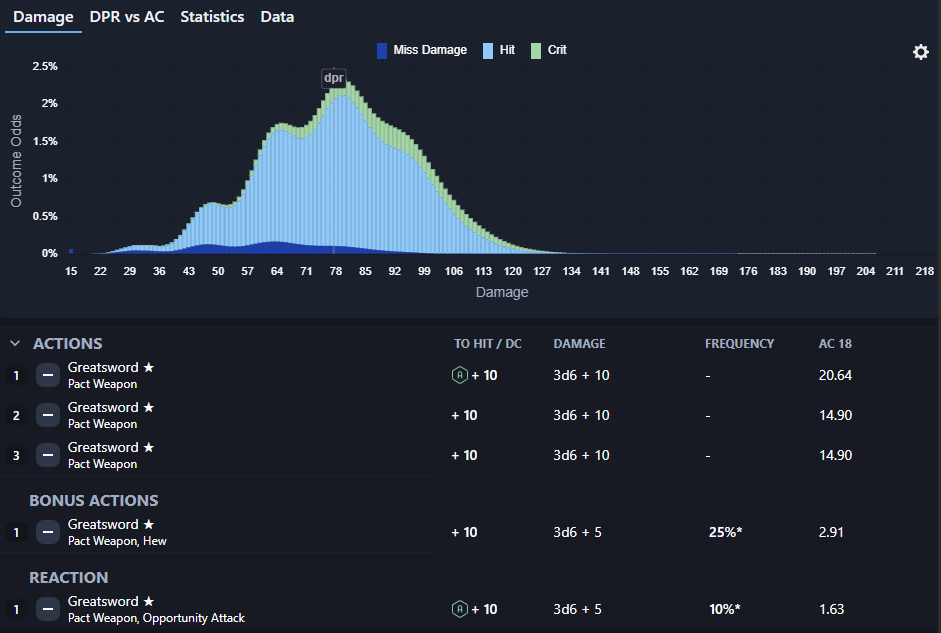
Task: Toggle Hit series label in chart legend
Action: 507,50
